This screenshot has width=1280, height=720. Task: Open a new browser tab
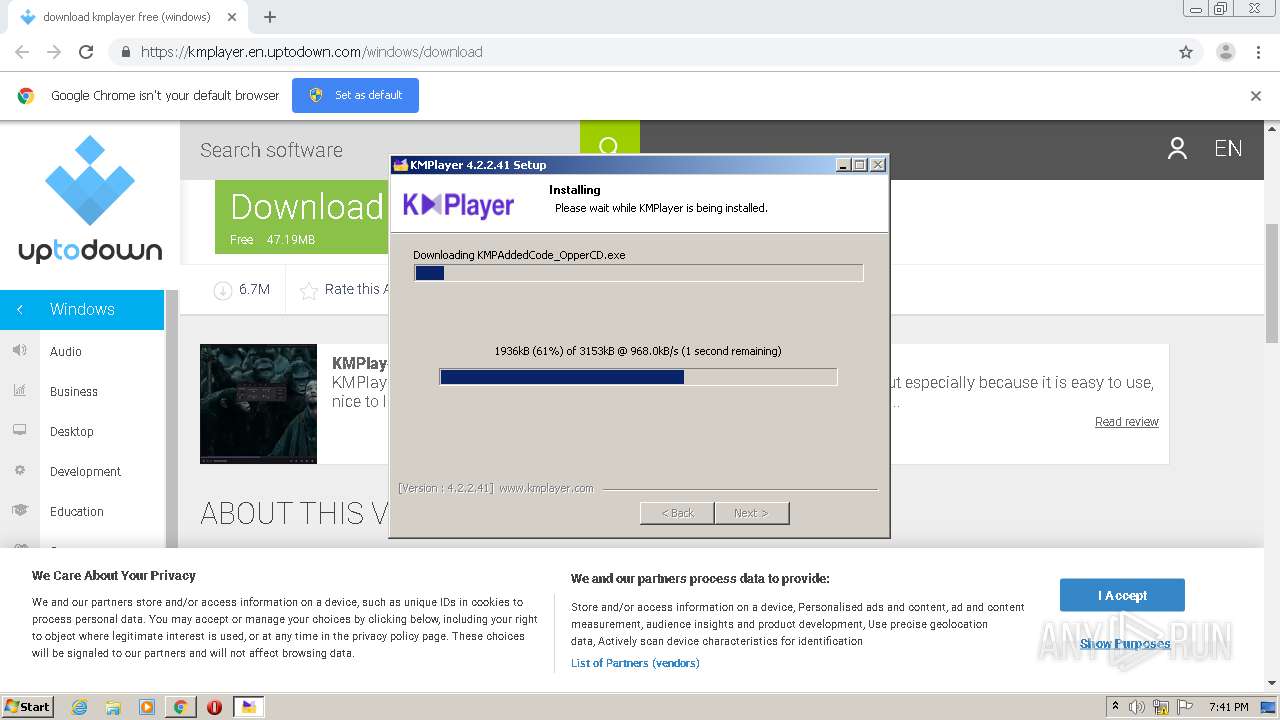pos(270,17)
